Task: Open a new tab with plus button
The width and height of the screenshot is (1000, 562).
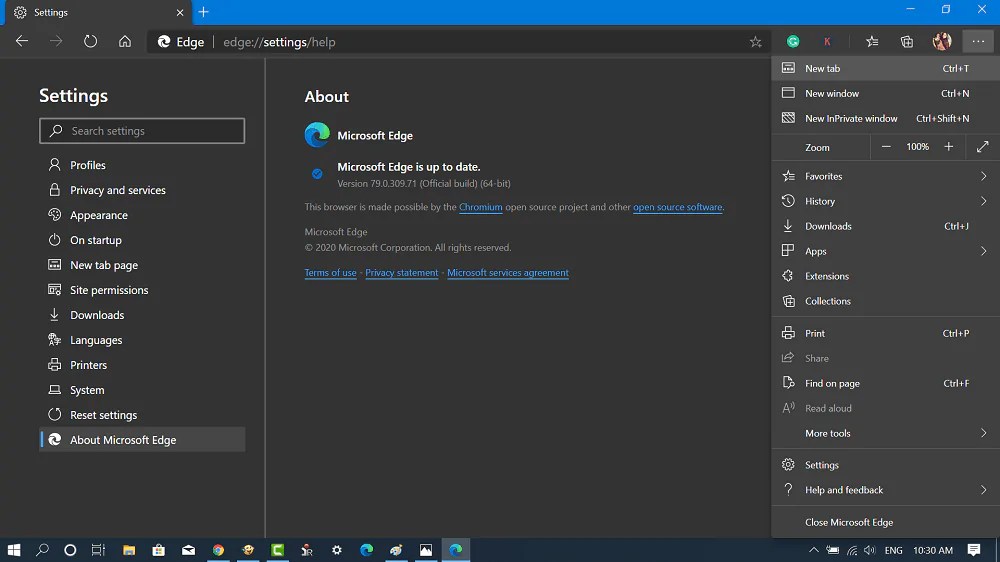Action: click(203, 12)
